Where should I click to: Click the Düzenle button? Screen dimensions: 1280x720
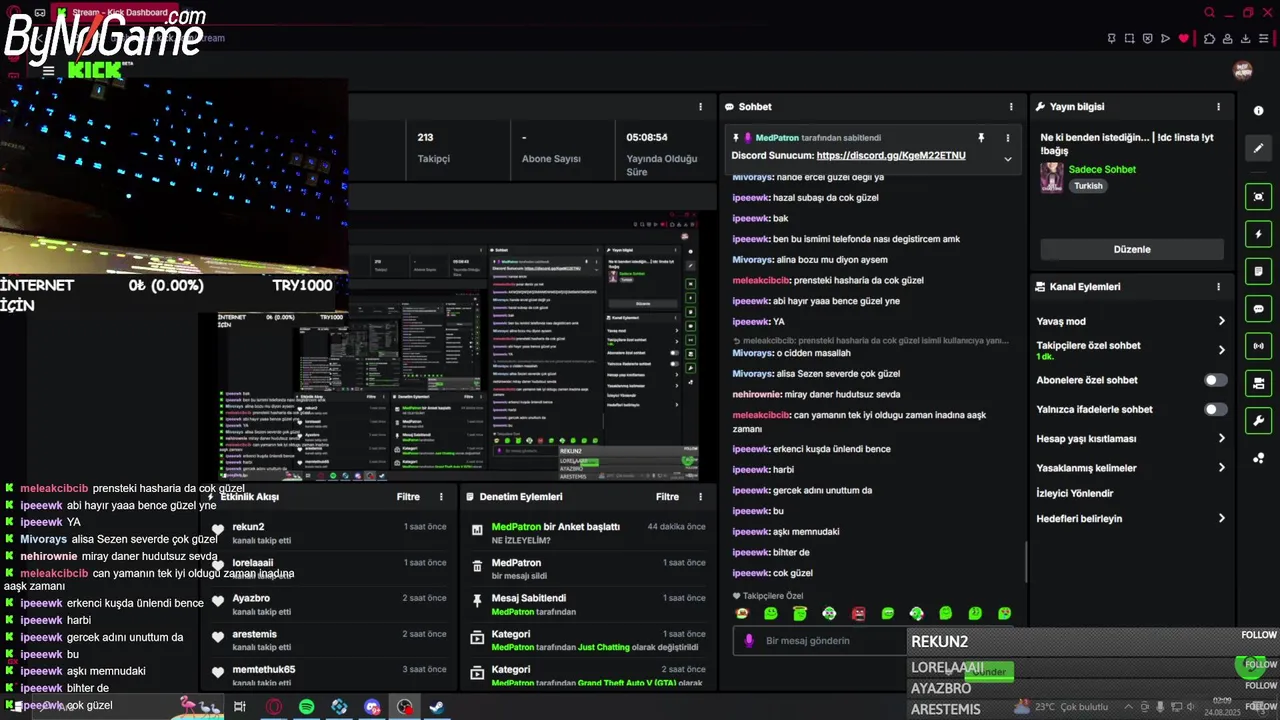click(1132, 249)
